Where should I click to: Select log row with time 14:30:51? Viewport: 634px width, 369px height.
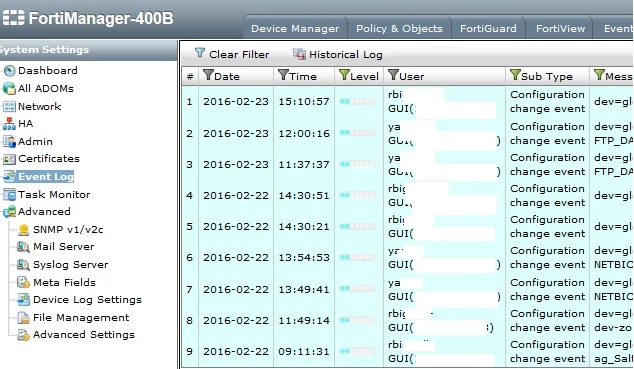coord(407,196)
